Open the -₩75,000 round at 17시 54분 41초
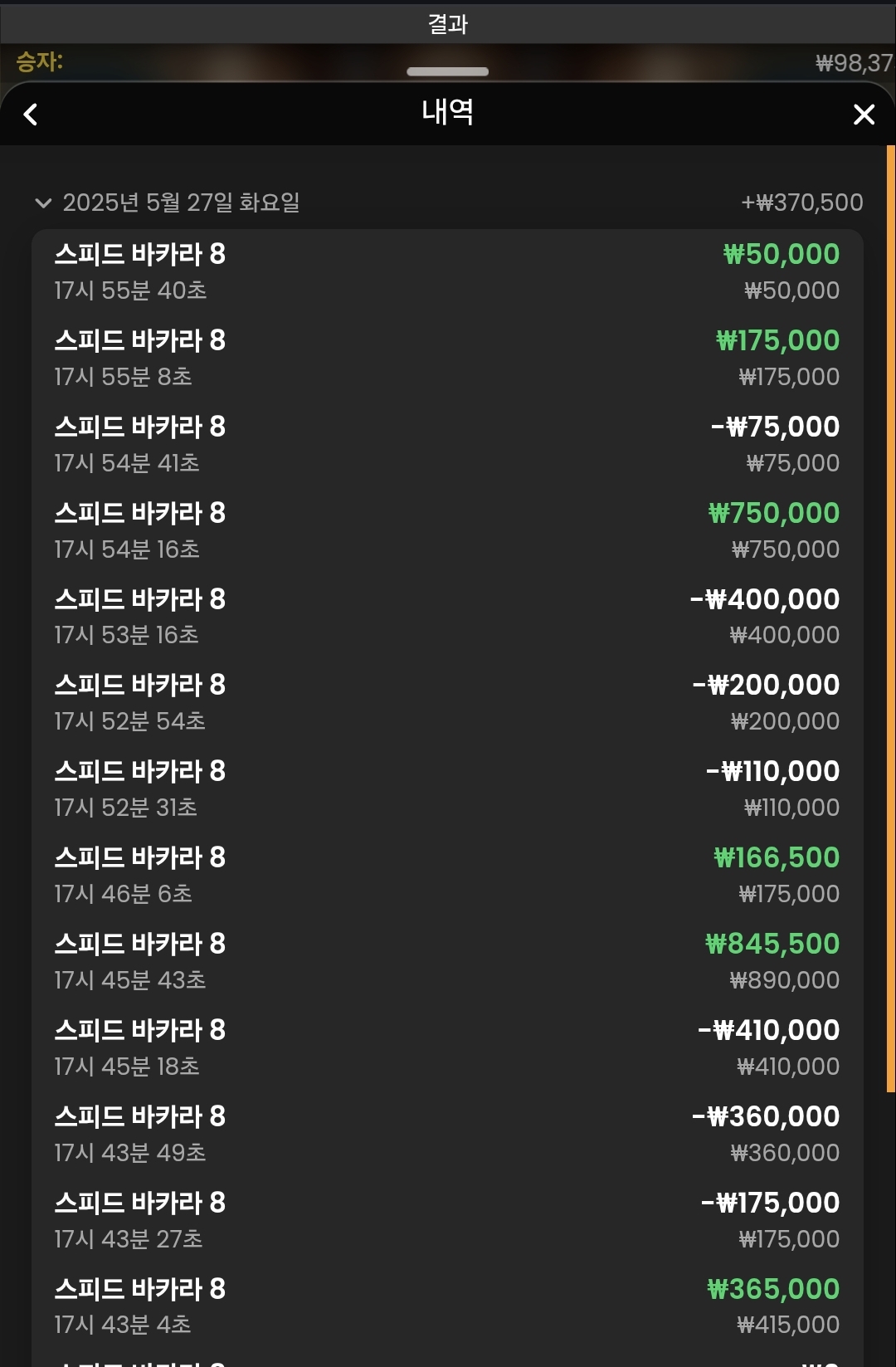 tap(448, 444)
